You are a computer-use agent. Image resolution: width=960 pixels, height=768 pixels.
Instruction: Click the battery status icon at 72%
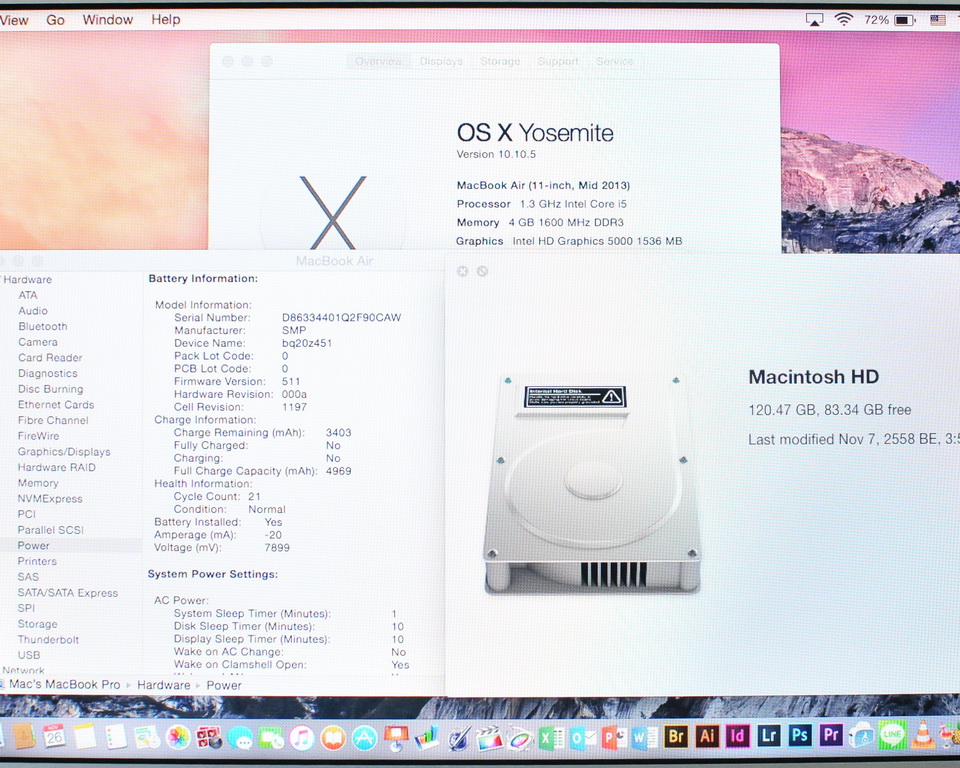pyautogui.click(x=905, y=20)
